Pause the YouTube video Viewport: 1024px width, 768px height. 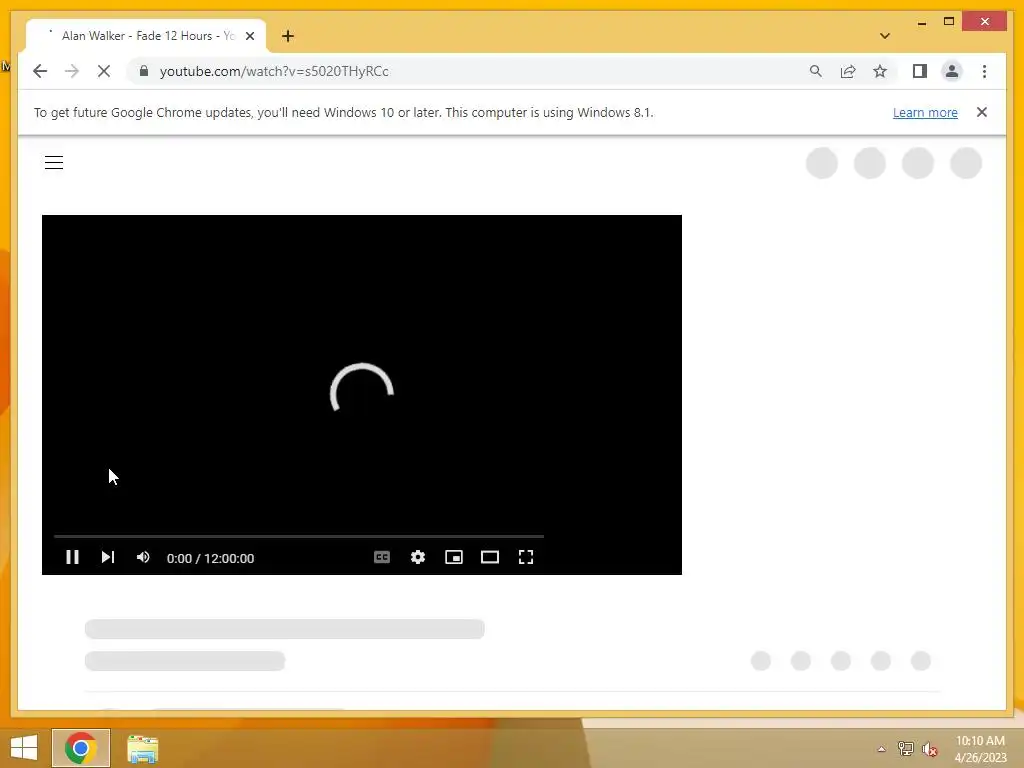pos(72,557)
